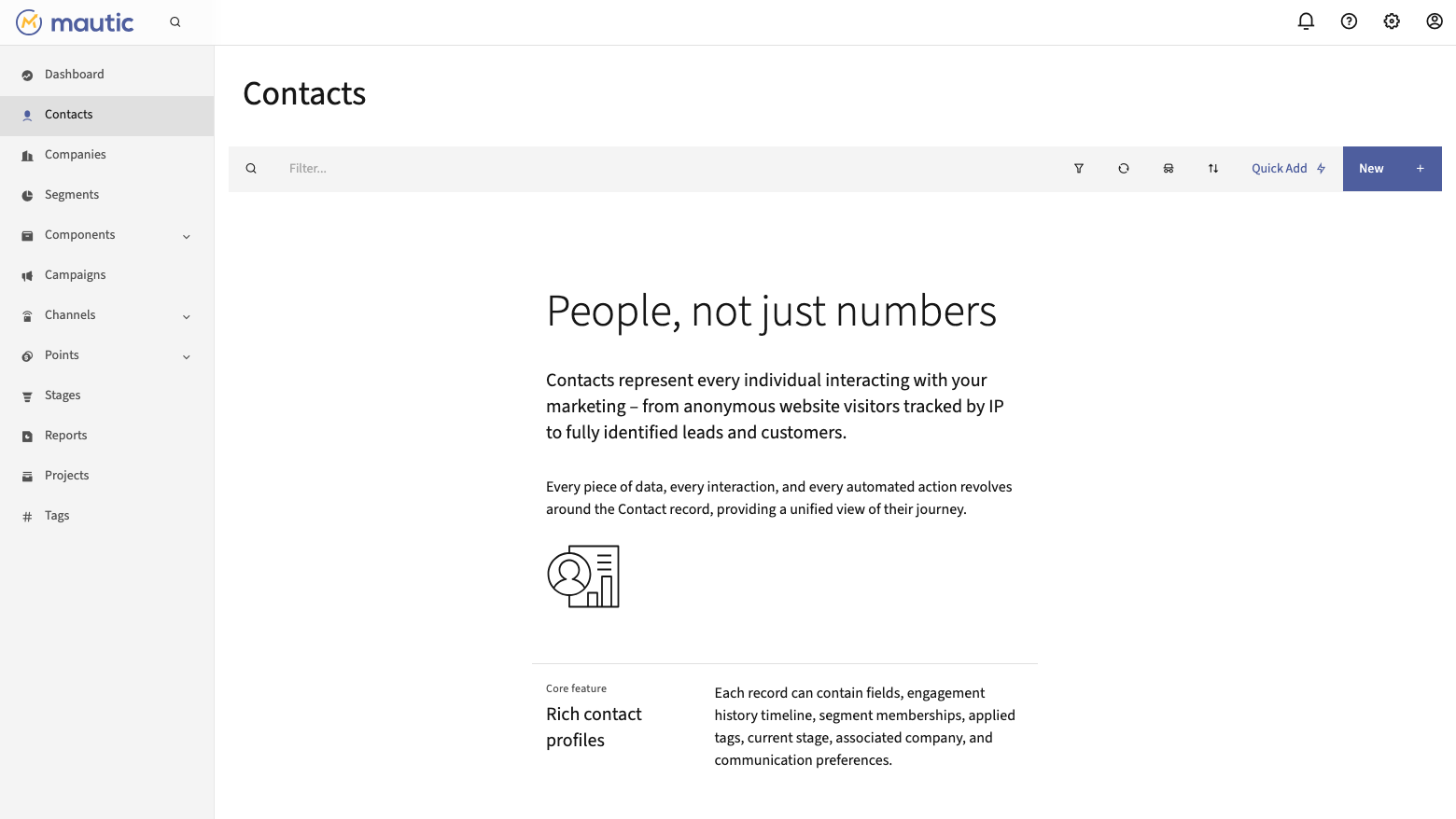1456x819 pixels.
Task: Click the Channels broadcast icon
Action: pyautogui.click(x=27, y=316)
